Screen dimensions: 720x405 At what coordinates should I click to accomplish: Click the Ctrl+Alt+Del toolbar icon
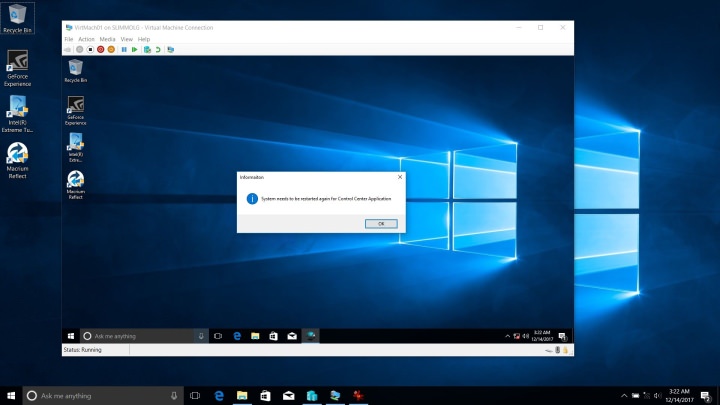pos(68,49)
